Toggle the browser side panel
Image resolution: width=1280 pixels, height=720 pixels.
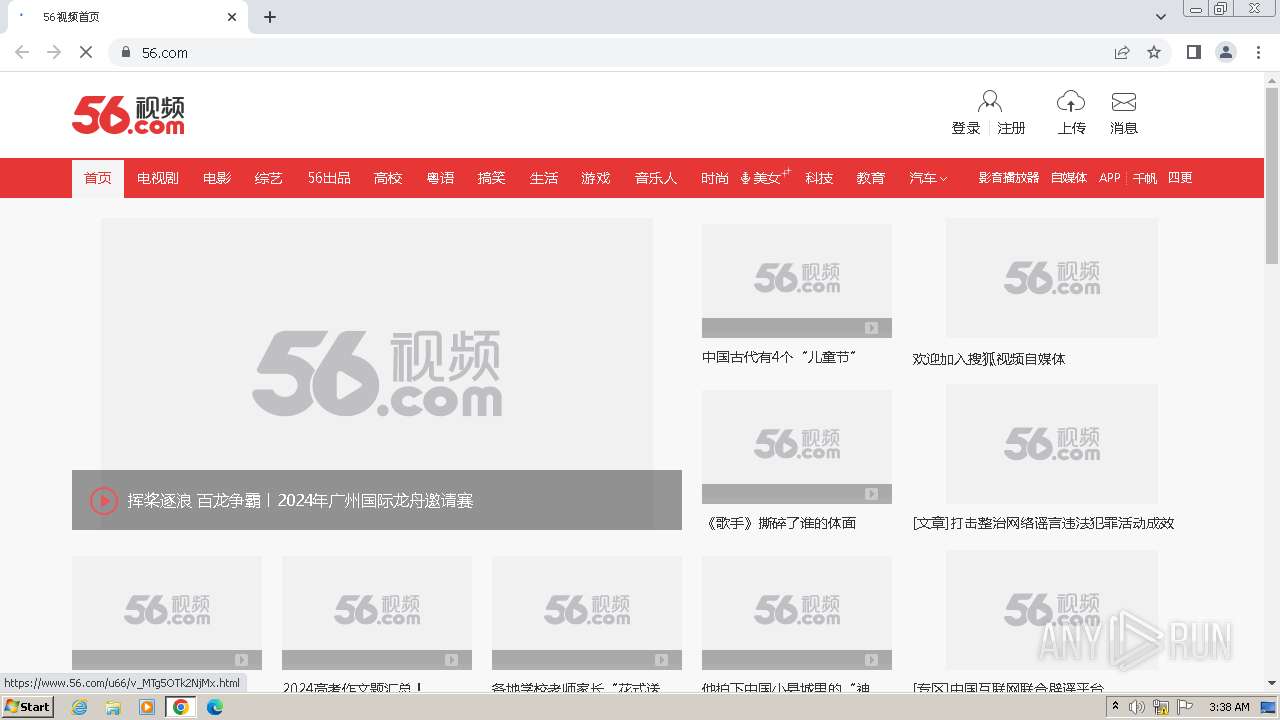pos(1194,52)
